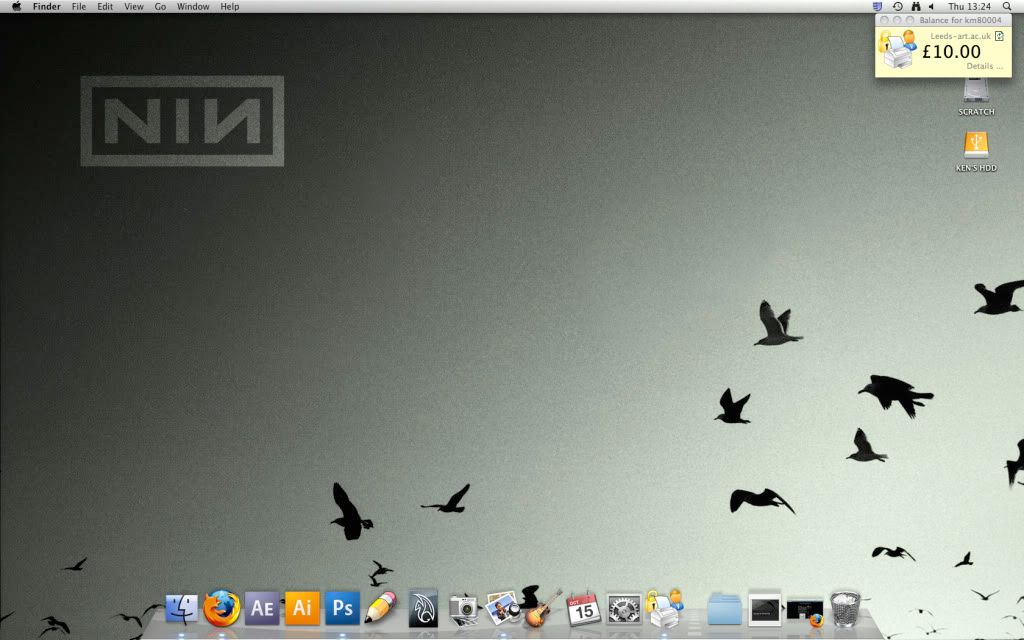Click the Leeds-art.ac.uk text in Balance window
The image size is (1024, 640).
click(x=961, y=37)
